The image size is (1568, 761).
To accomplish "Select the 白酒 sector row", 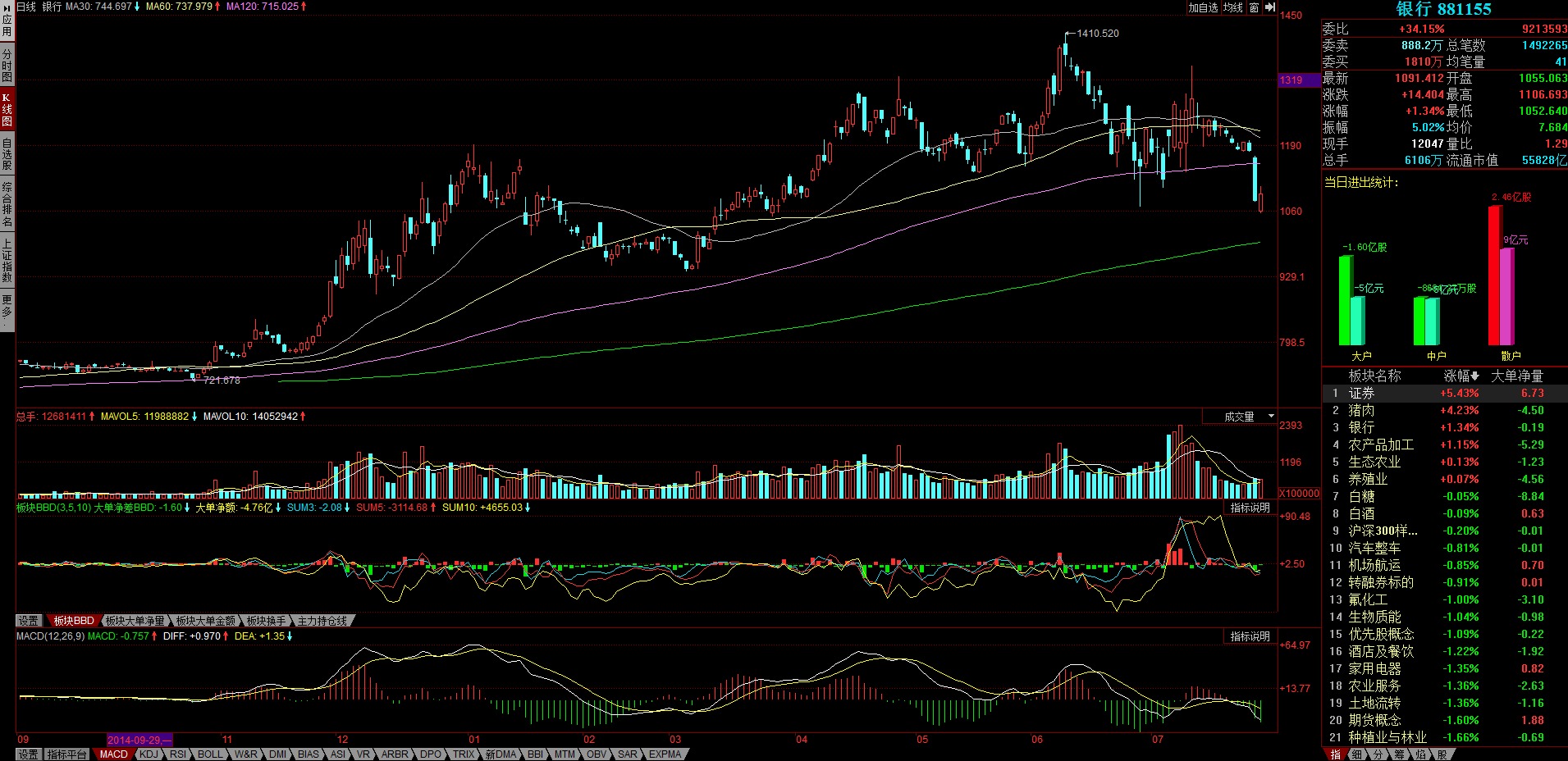I will (1445, 514).
